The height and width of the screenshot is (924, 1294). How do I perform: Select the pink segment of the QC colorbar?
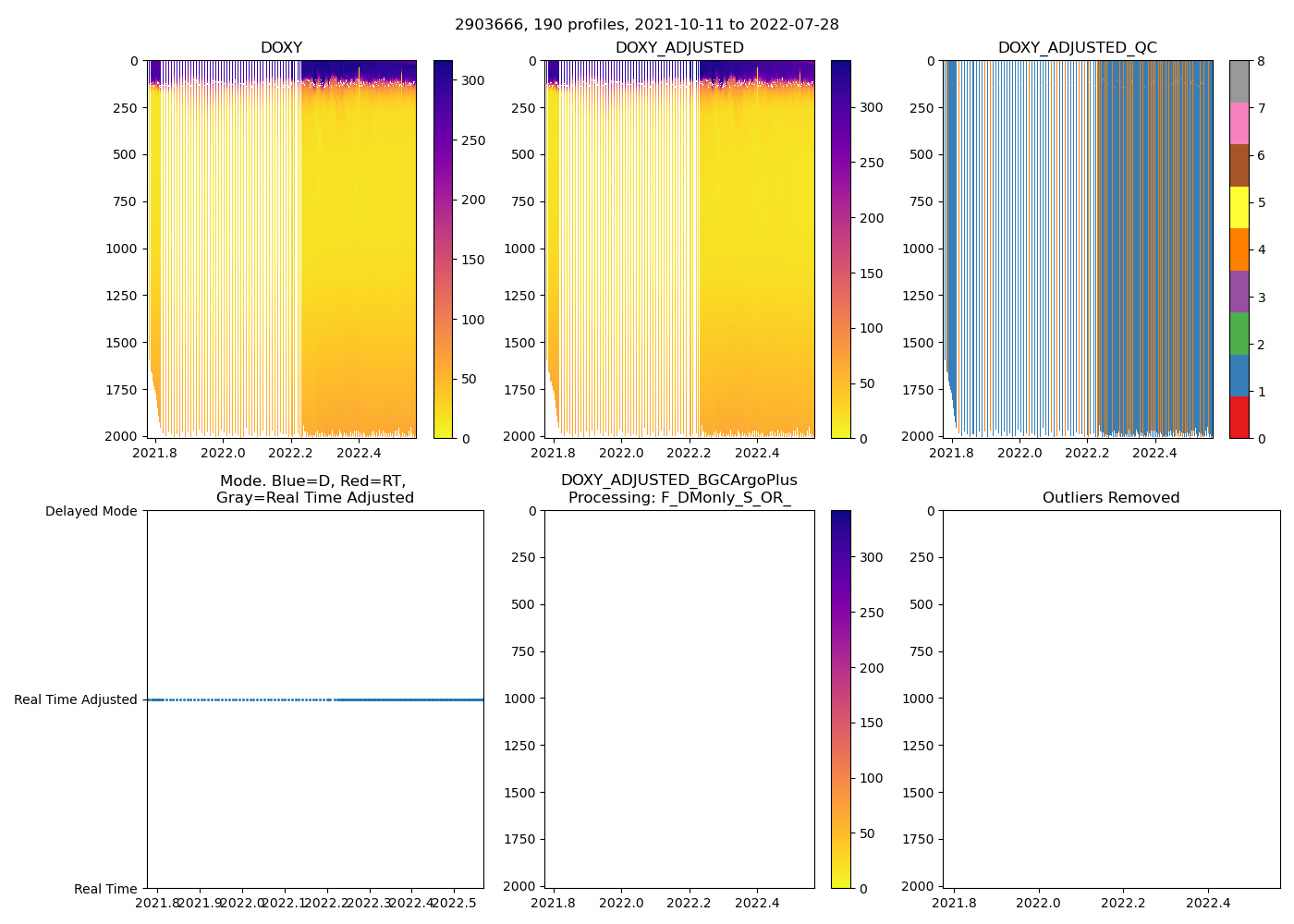[x=1239, y=124]
